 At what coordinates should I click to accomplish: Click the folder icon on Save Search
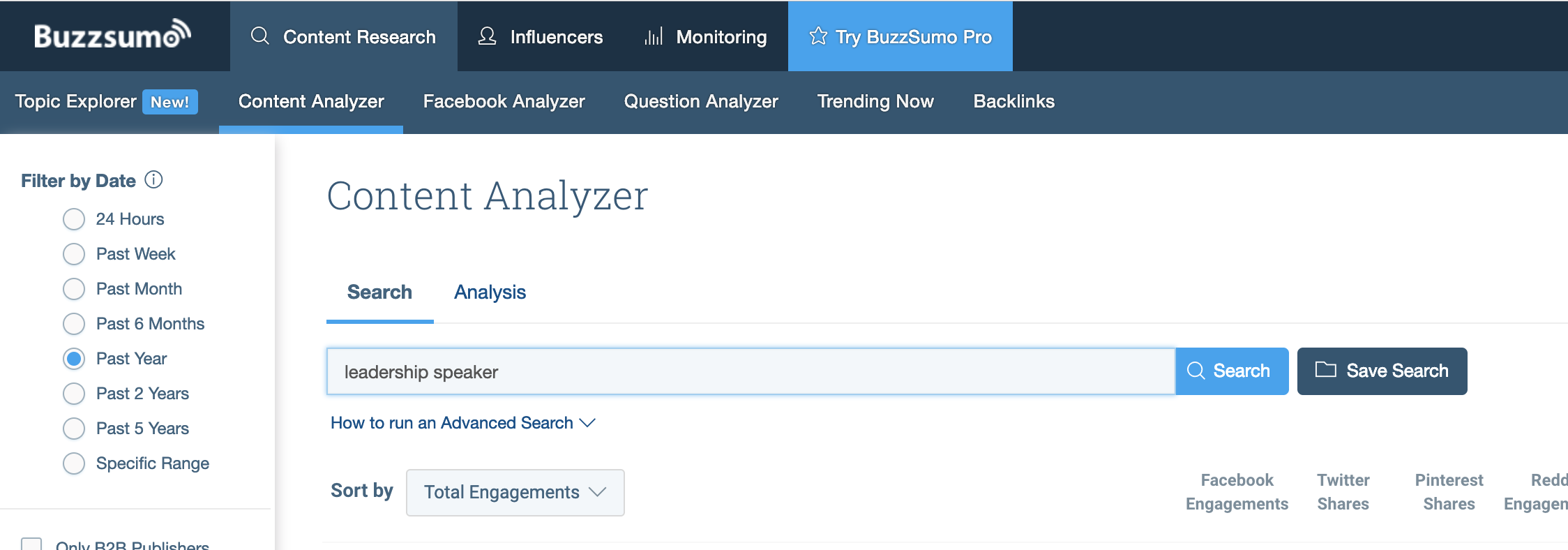(x=1325, y=369)
